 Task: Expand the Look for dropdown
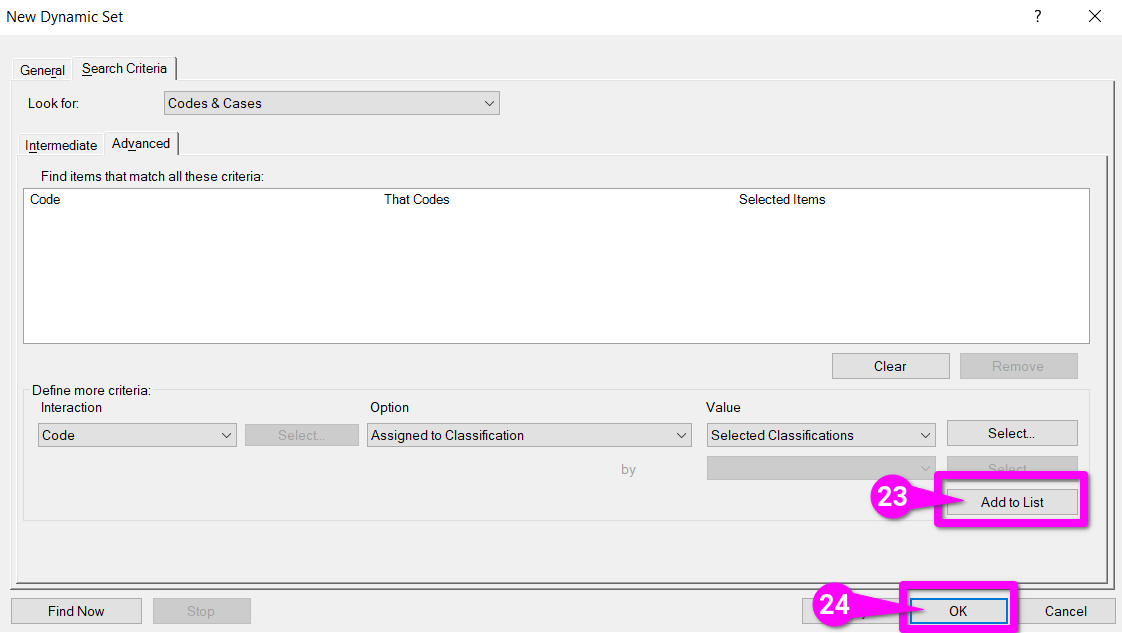(x=331, y=103)
